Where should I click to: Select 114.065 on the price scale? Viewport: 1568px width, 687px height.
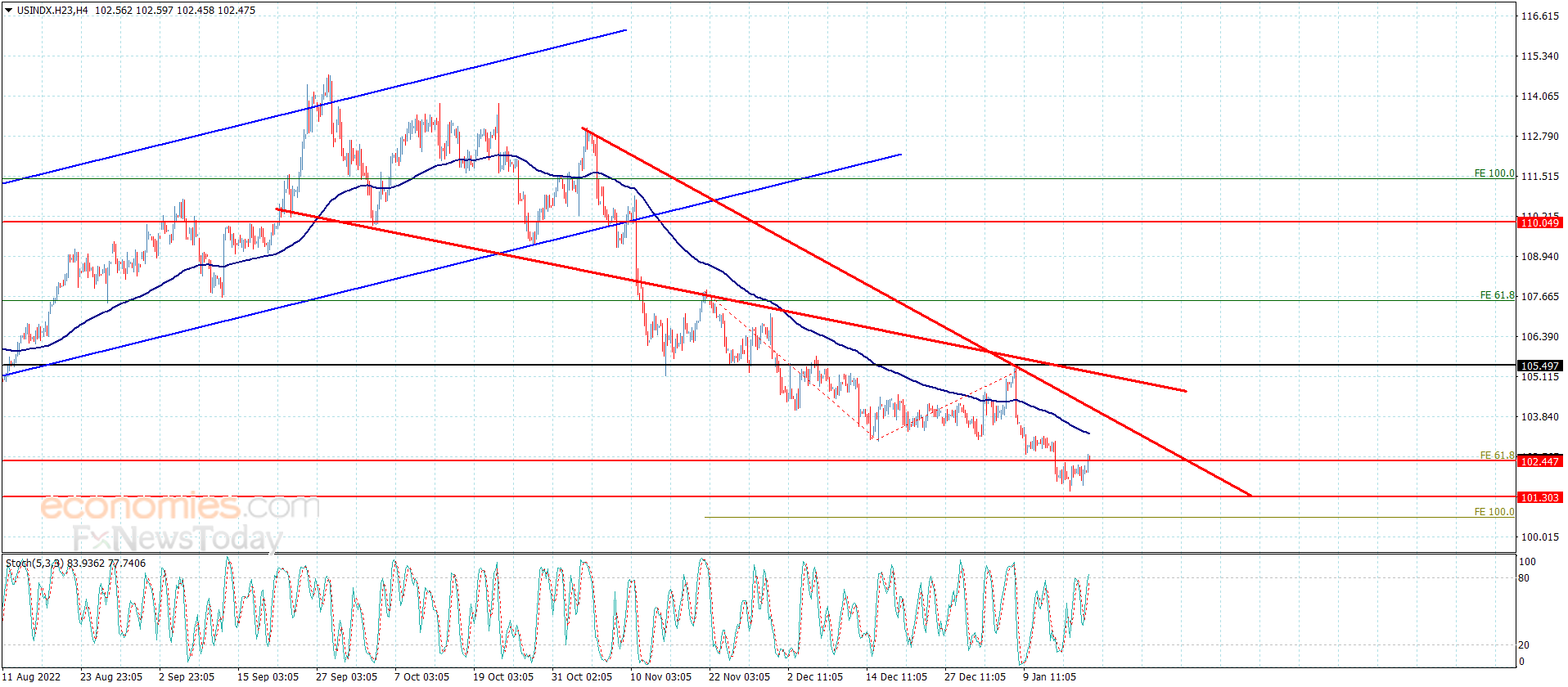(1539, 97)
